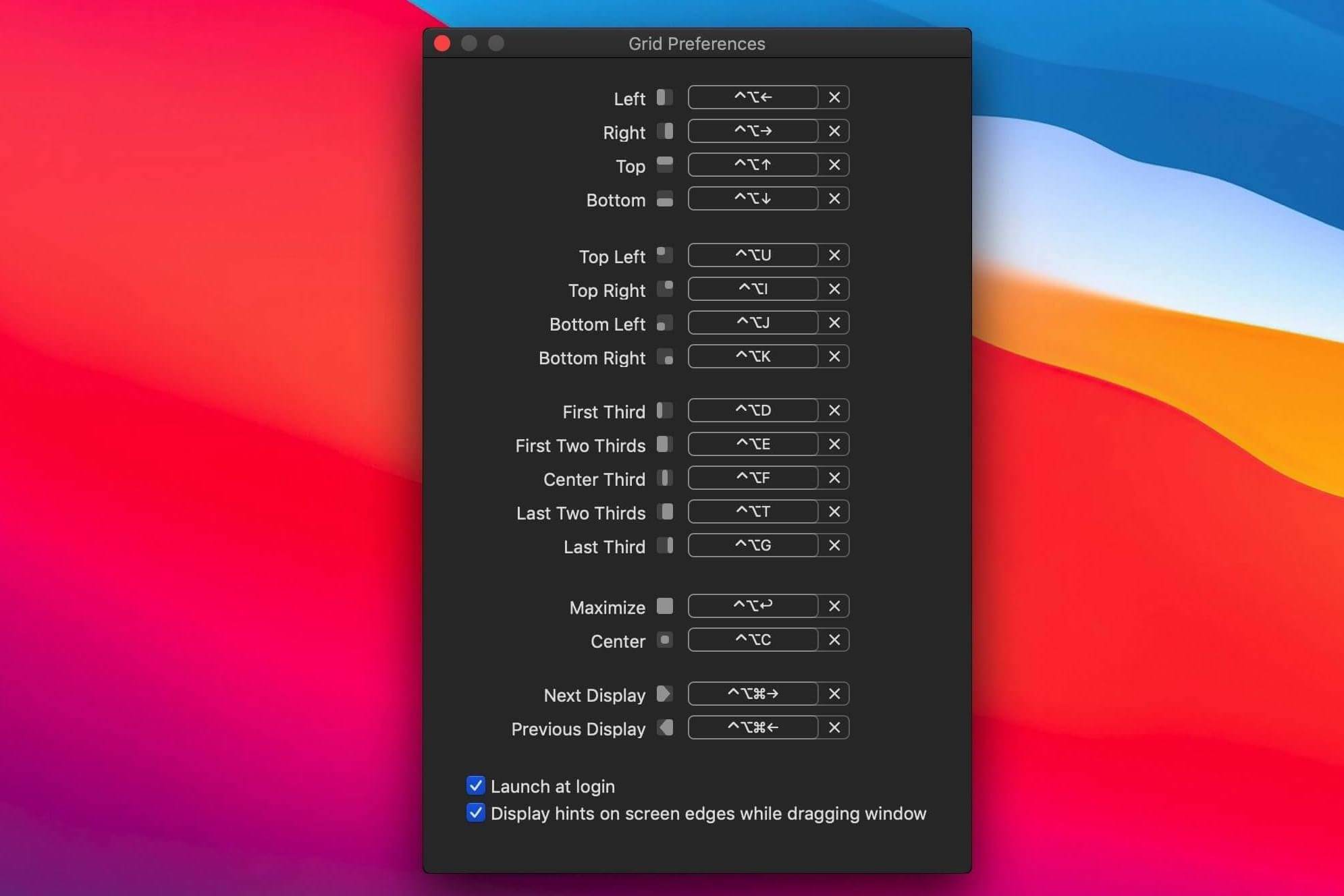This screenshot has height=896, width=1344.
Task: Edit the Top shortcut field
Action: [753, 165]
